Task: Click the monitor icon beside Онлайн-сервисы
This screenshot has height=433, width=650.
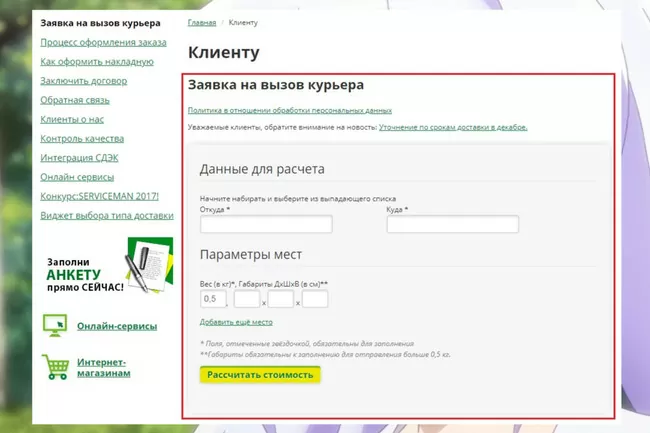Action: pyautogui.click(x=55, y=325)
